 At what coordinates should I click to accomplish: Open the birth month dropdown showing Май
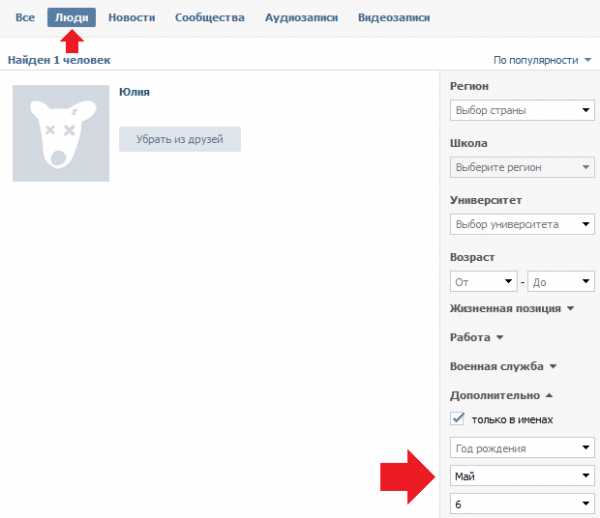pos(522,476)
